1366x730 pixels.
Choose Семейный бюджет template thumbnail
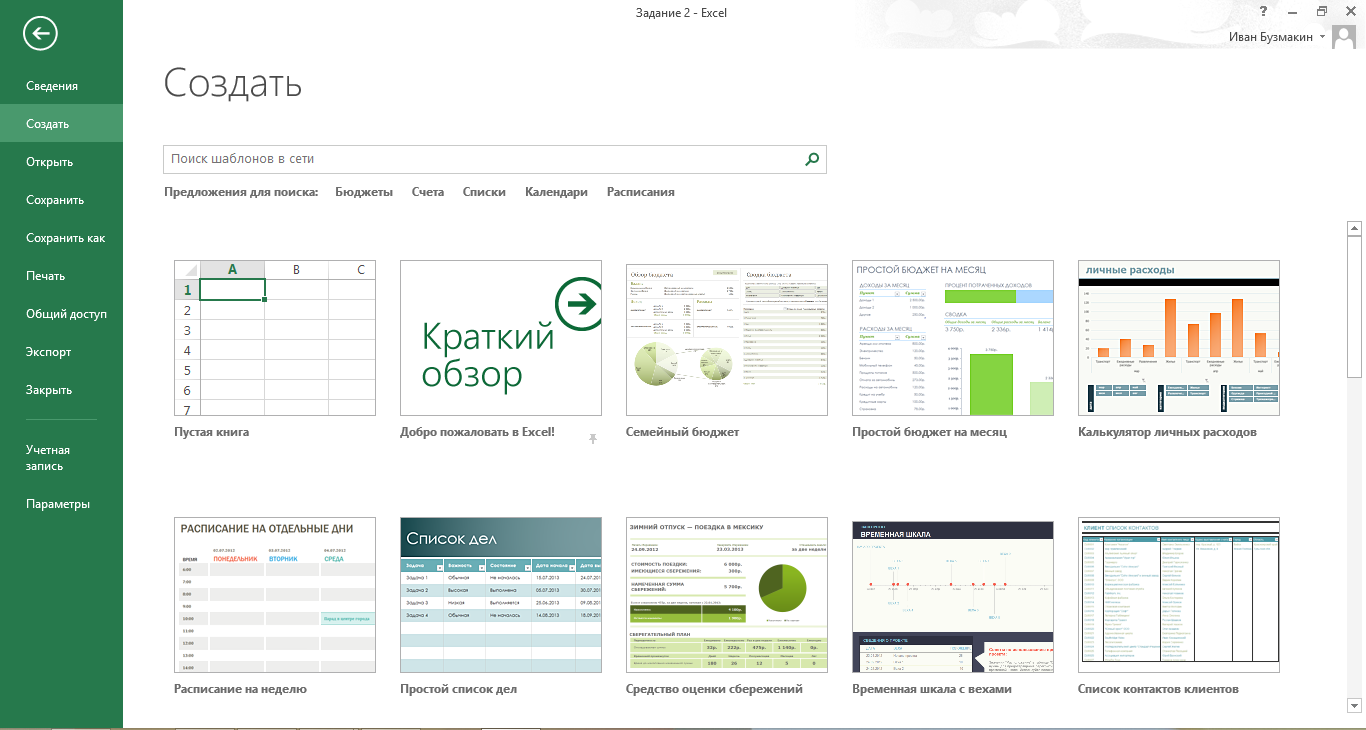pyautogui.click(x=727, y=340)
